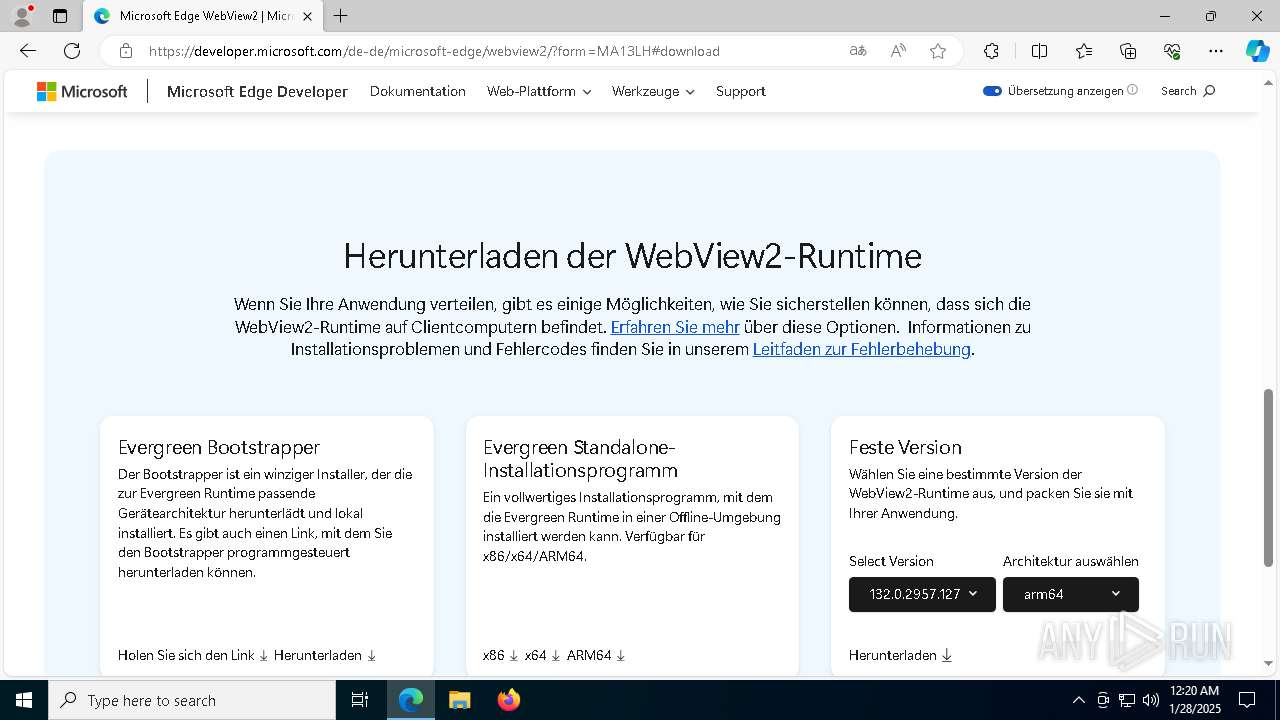Open Task View on taskbar
Image resolution: width=1280 pixels, height=720 pixels.
point(360,700)
